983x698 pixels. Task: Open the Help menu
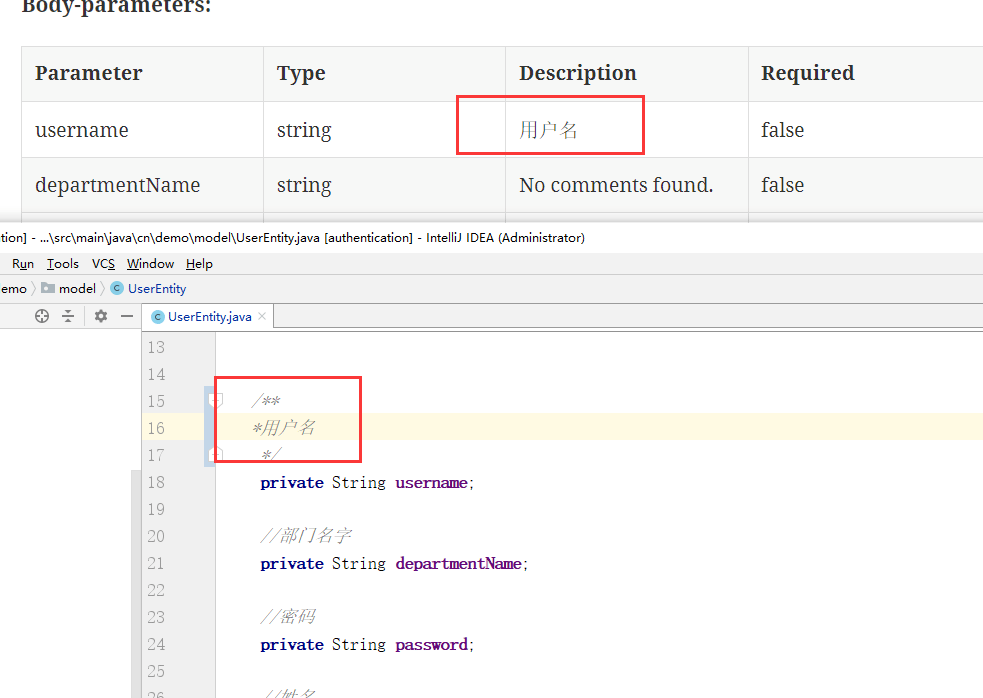pos(199,264)
